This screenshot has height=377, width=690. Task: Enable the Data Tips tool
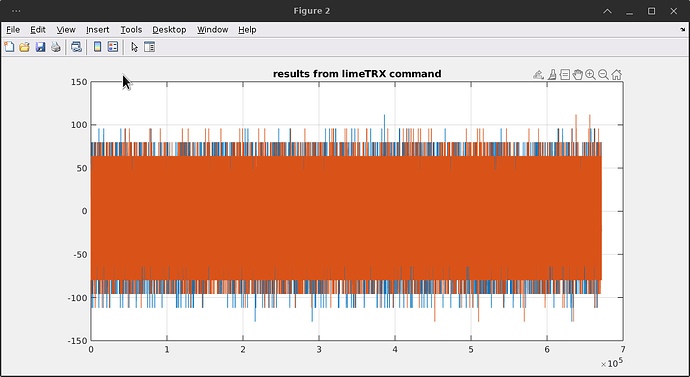pyautogui.click(x=565, y=75)
